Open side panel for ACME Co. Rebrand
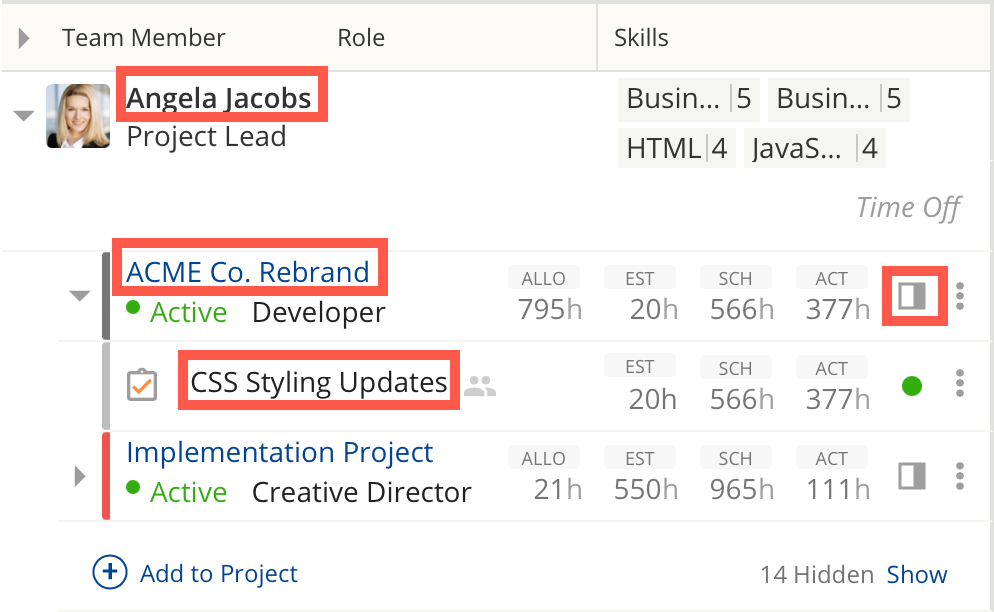 (x=911, y=295)
